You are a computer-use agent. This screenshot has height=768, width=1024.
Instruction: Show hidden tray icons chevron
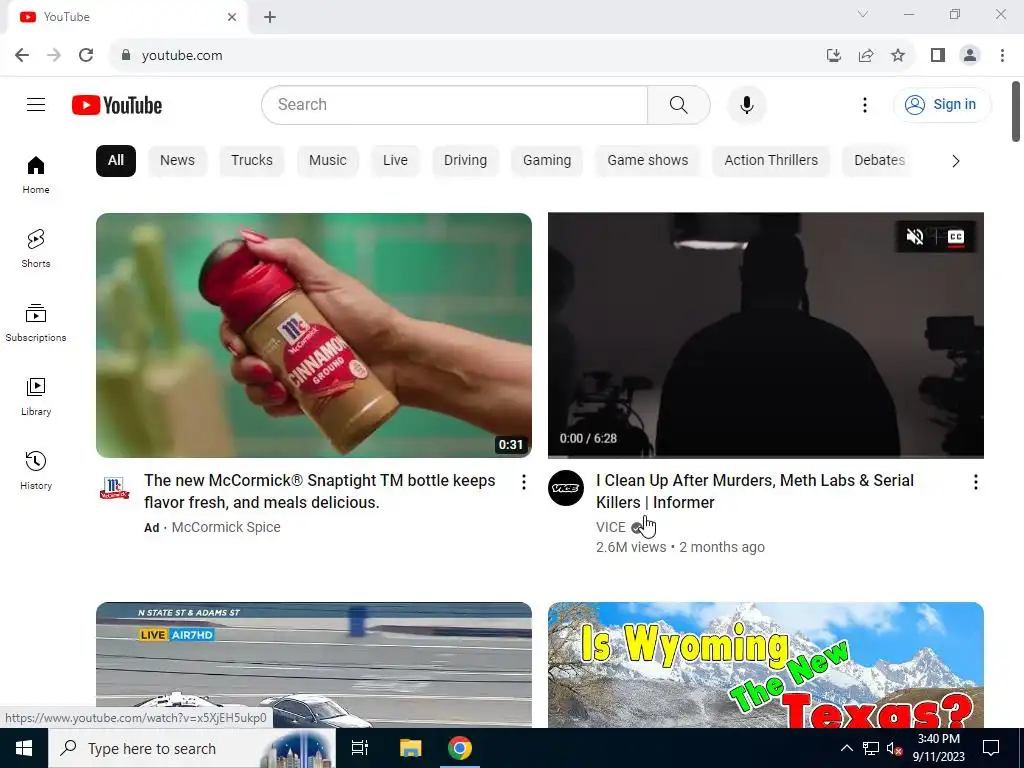846,748
